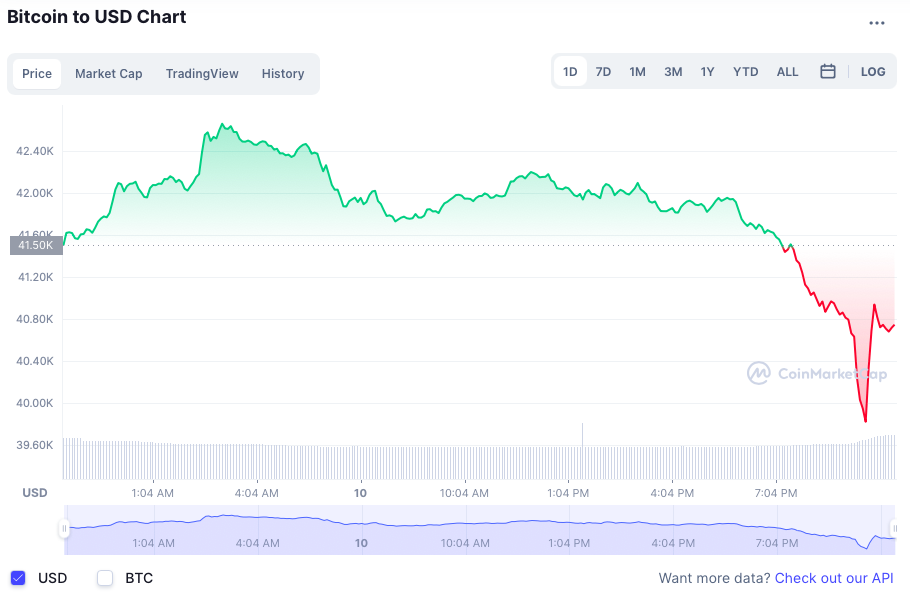Open the Check out our API link
Viewport: 910px width, 596px height.
point(834,578)
